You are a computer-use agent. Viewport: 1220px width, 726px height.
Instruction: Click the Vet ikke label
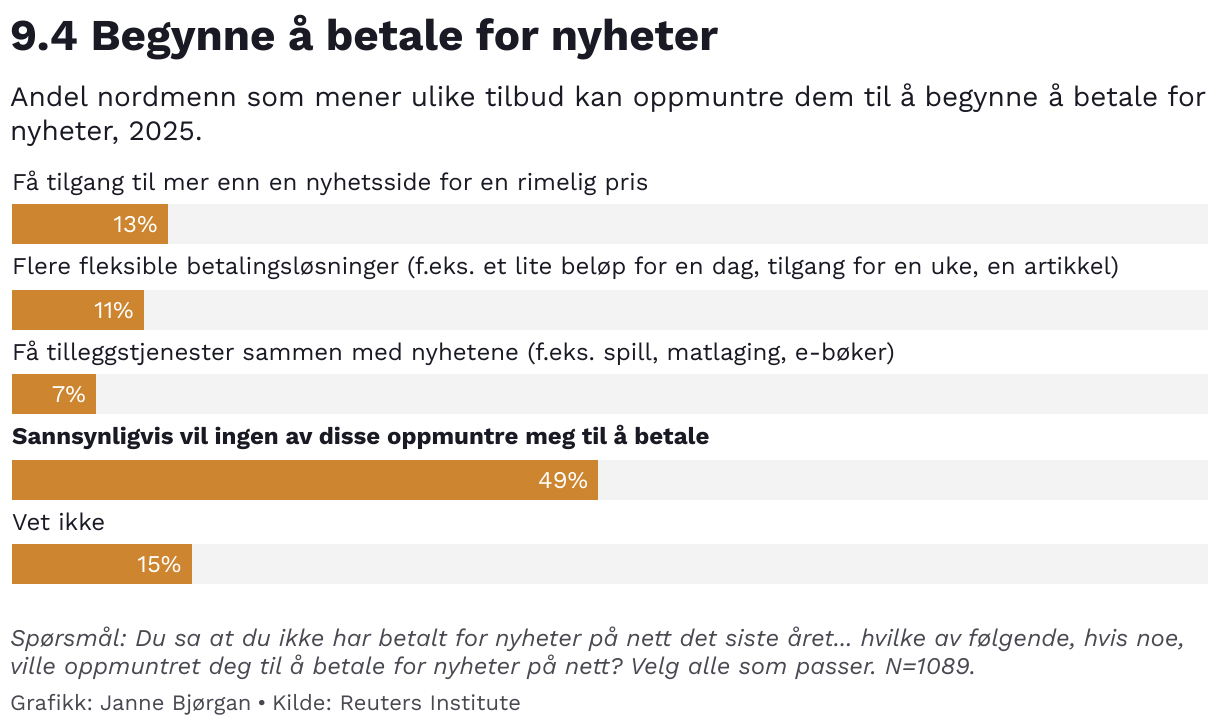[x=58, y=522]
